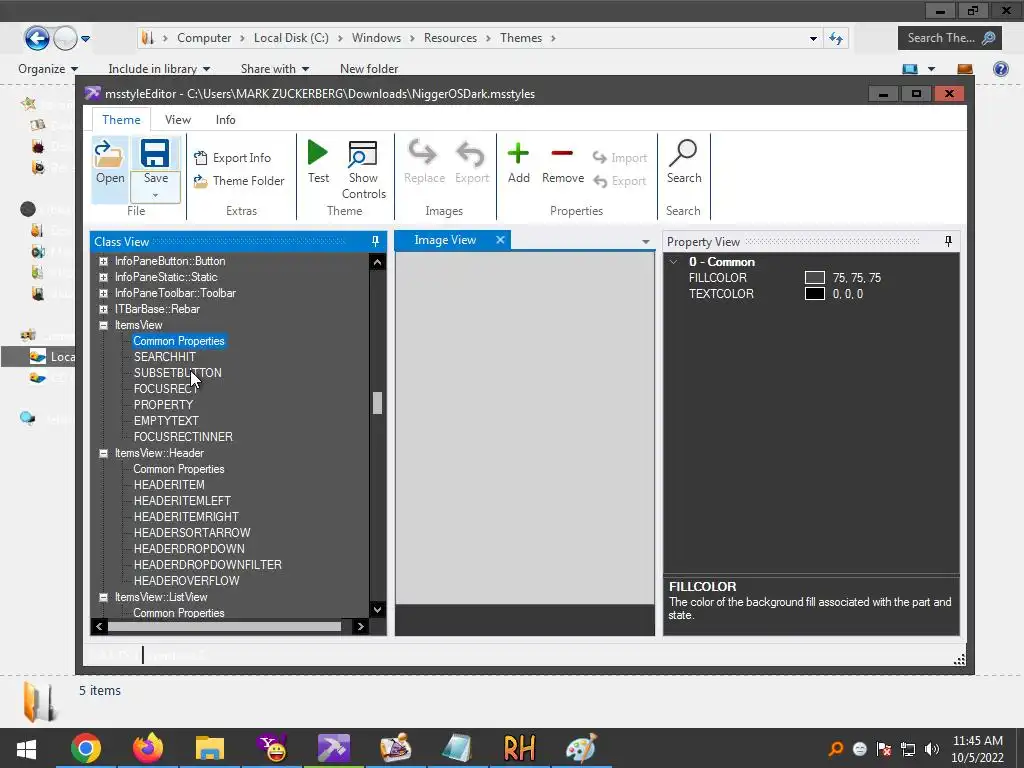Screen dimensions: 1024x768
Task: Switch to the View ribbon tab
Action: tap(178, 120)
